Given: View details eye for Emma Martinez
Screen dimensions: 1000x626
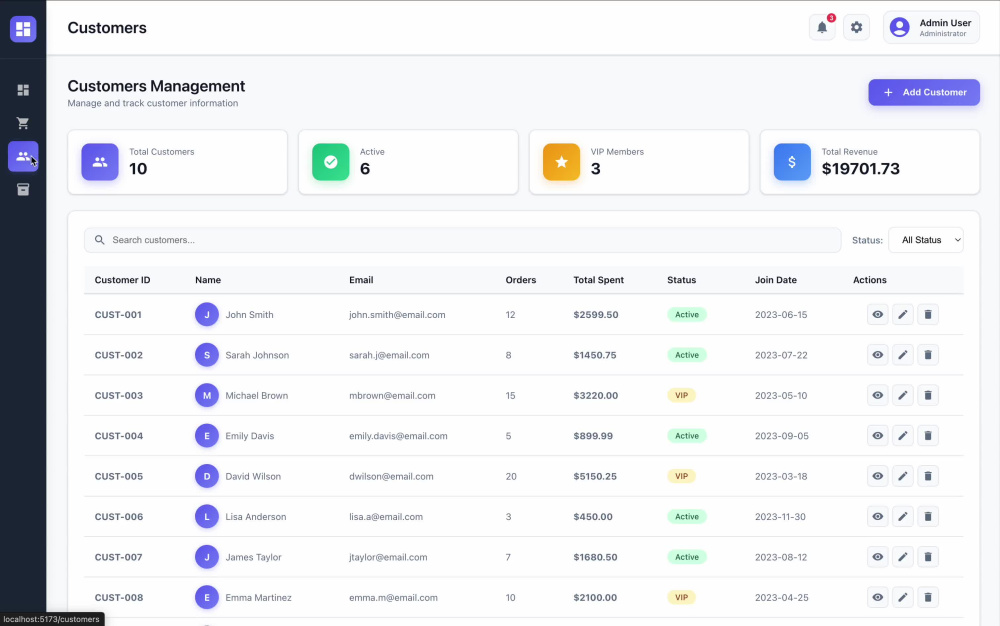Looking at the screenshot, I should click(x=878, y=597).
